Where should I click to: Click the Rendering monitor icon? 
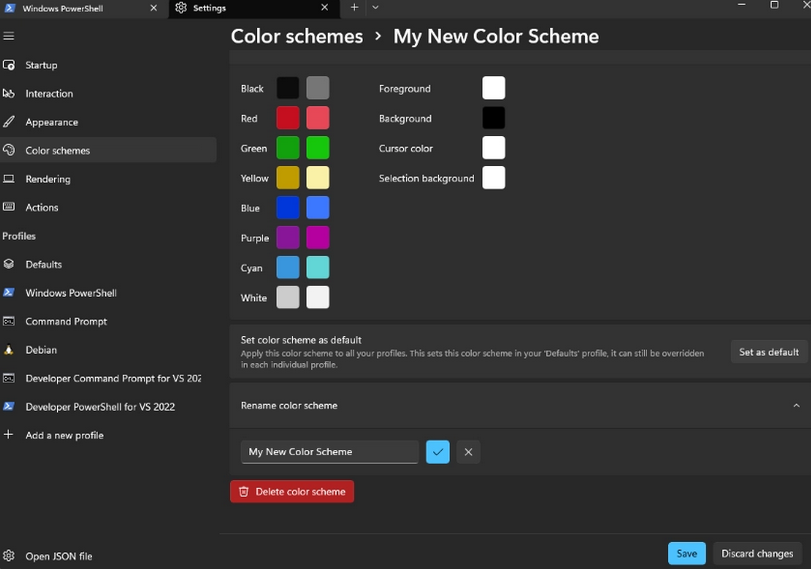click(x=9, y=179)
